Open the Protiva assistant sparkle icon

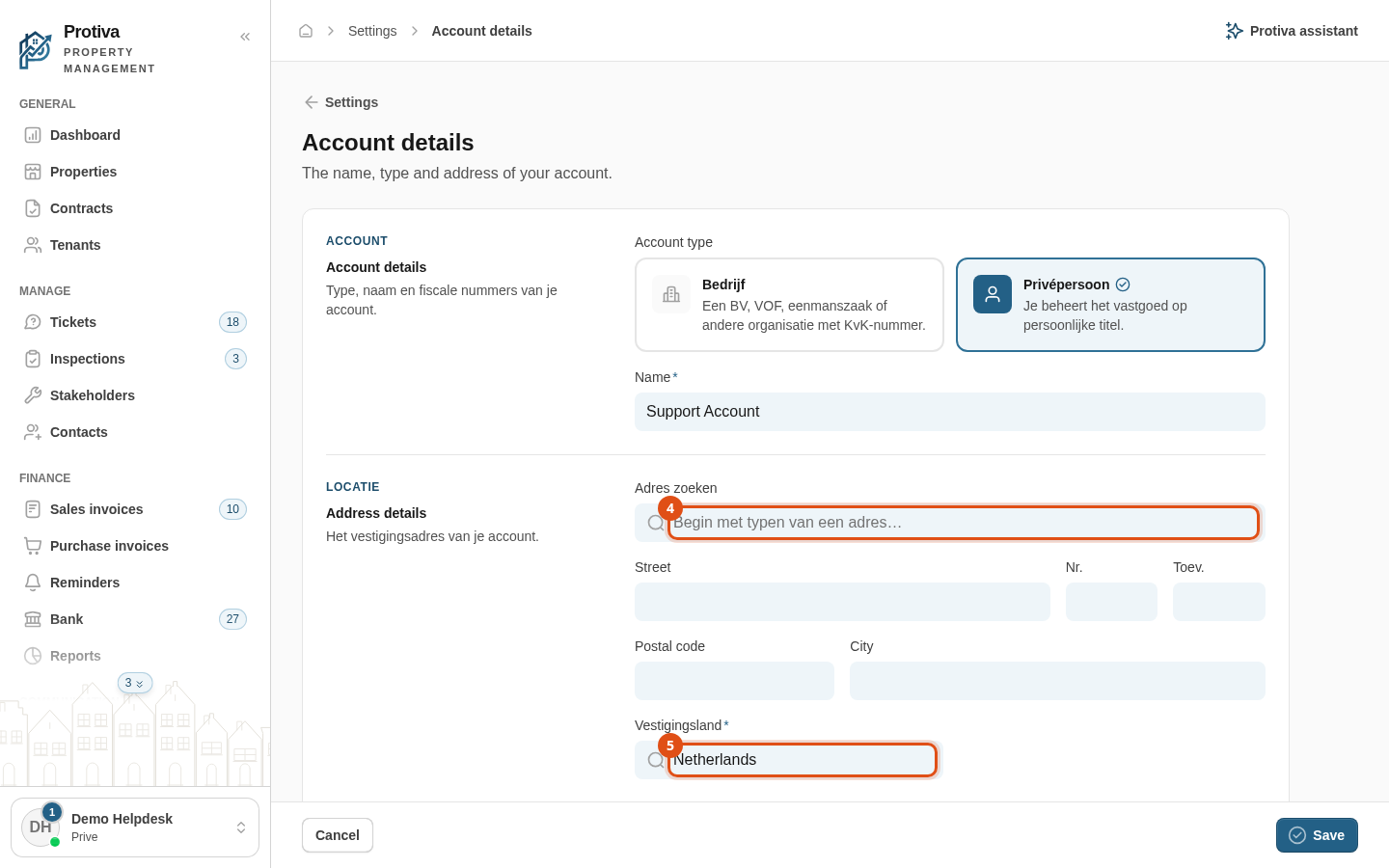pyautogui.click(x=1234, y=31)
